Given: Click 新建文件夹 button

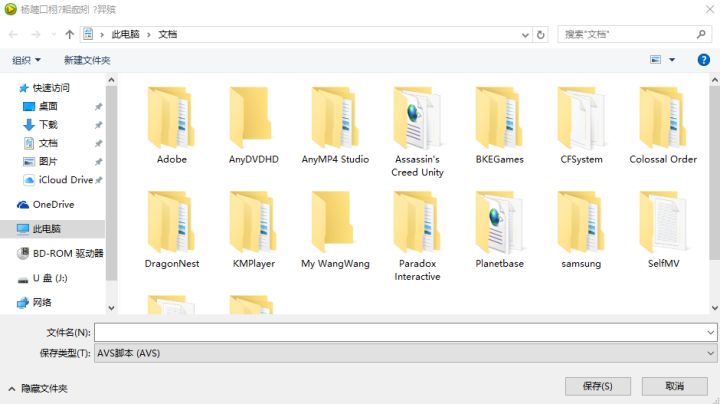Looking at the screenshot, I should pyautogui.click(x=87, y=60).
